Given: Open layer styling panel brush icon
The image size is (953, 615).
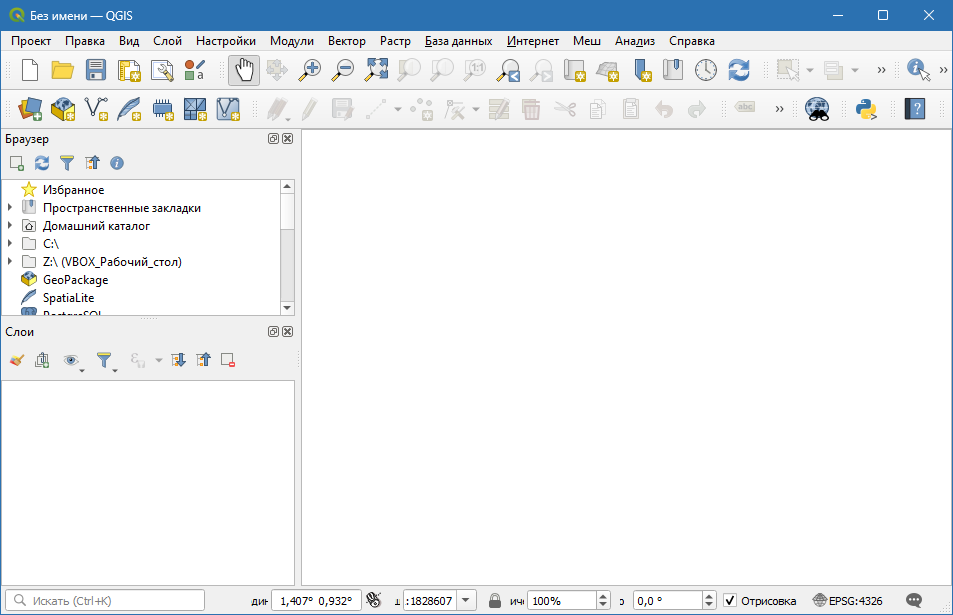Looking at the screenshot, I should 17,360.
